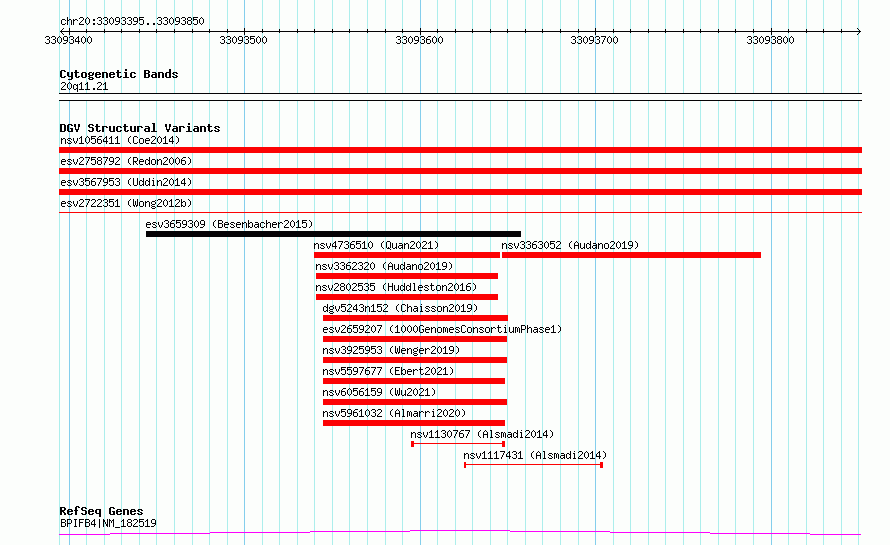Open nsv1130767 (Alsmadi2014) variant label
Screen dimensions: 890x545
(x=482, y=434)
